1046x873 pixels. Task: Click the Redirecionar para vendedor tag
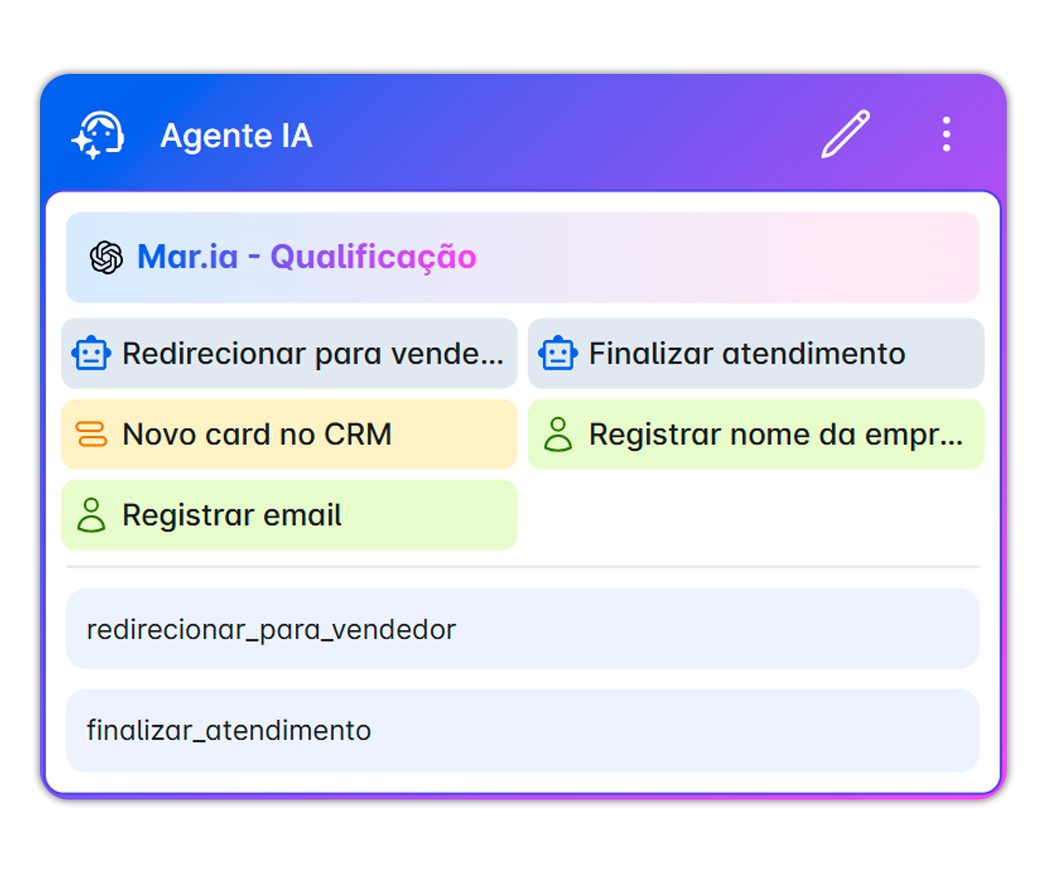click(289, 353)
